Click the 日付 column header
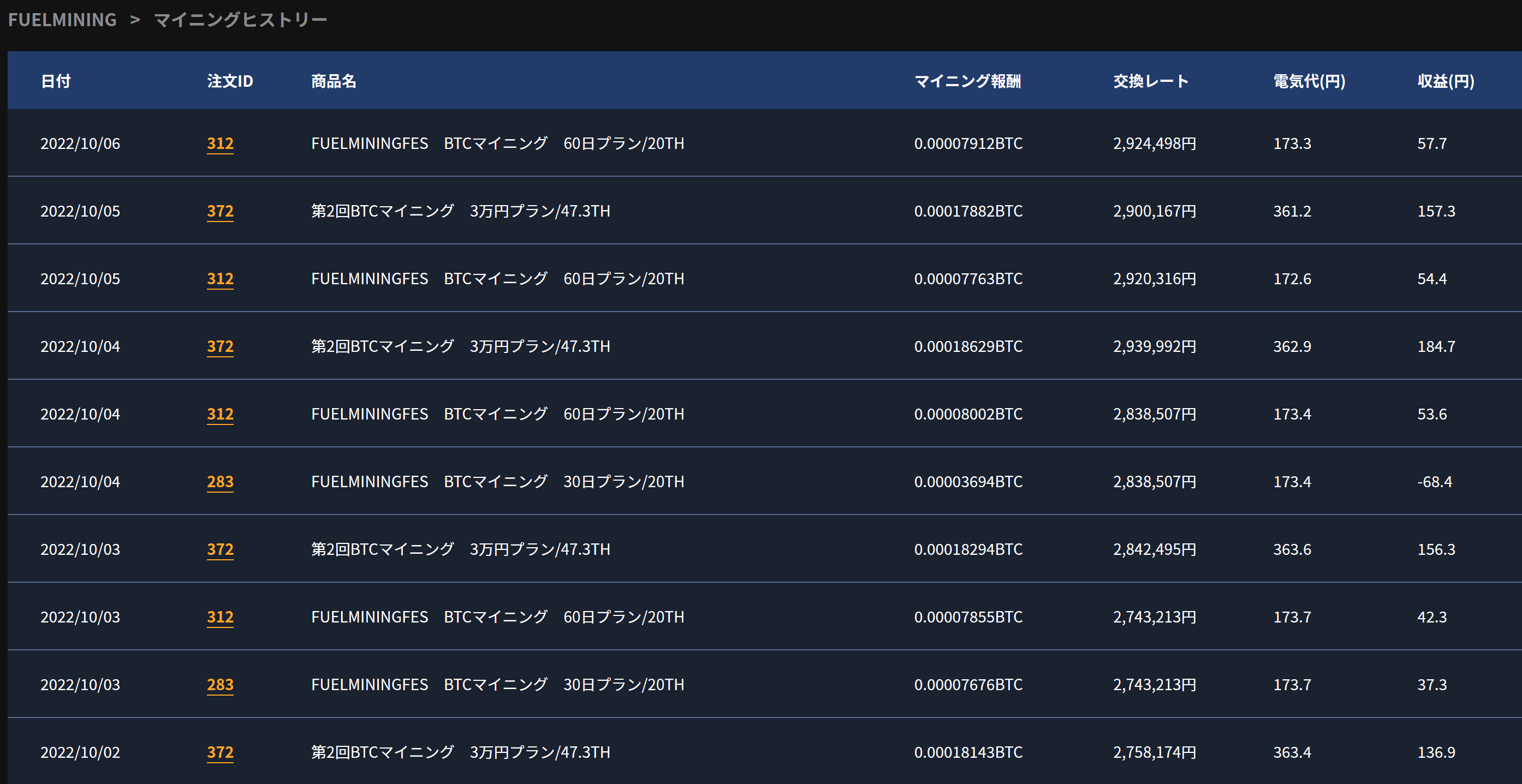Image resolution: width=1522 pixels, height=784 pixels. [x=56, y=81]
